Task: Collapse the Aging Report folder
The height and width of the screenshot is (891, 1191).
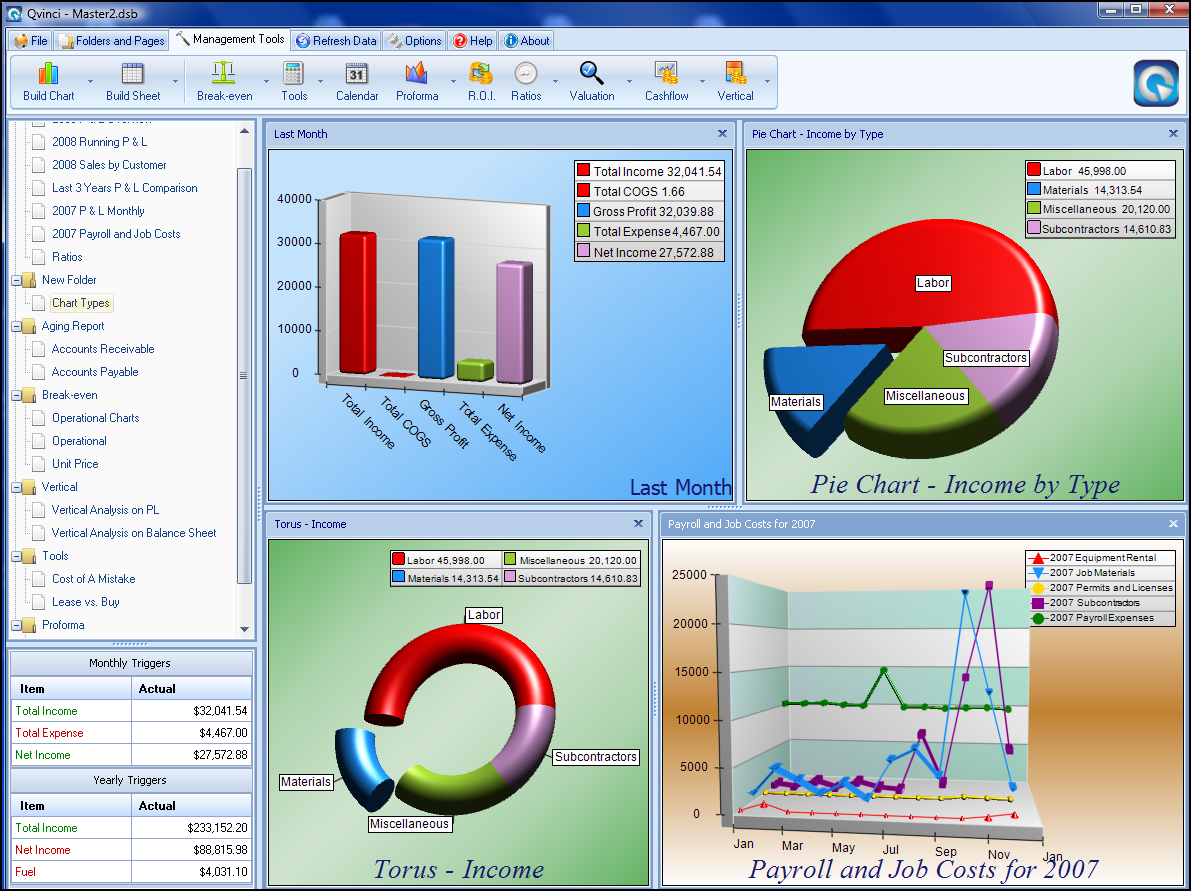Action: (x=17, y=327)
